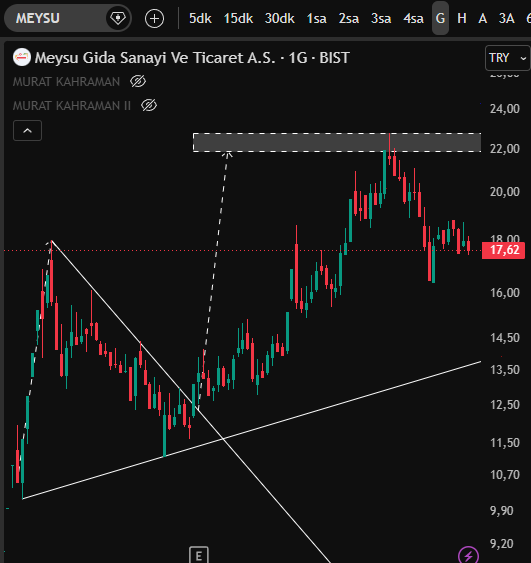Click the 17,62 current price label
This screenshot has width=531, height=563.
pos(504,250)
